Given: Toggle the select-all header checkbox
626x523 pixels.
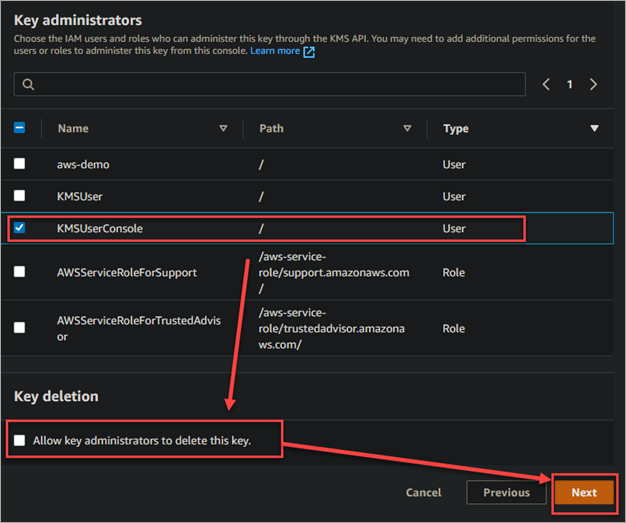Looking at the screenshot, I should click(x=19, y=128).
